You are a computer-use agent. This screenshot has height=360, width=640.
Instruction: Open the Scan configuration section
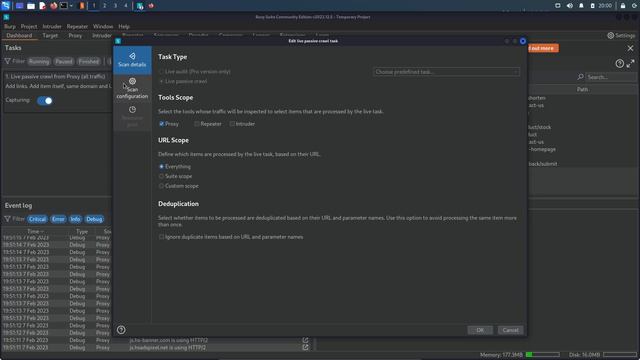[132, 89]
